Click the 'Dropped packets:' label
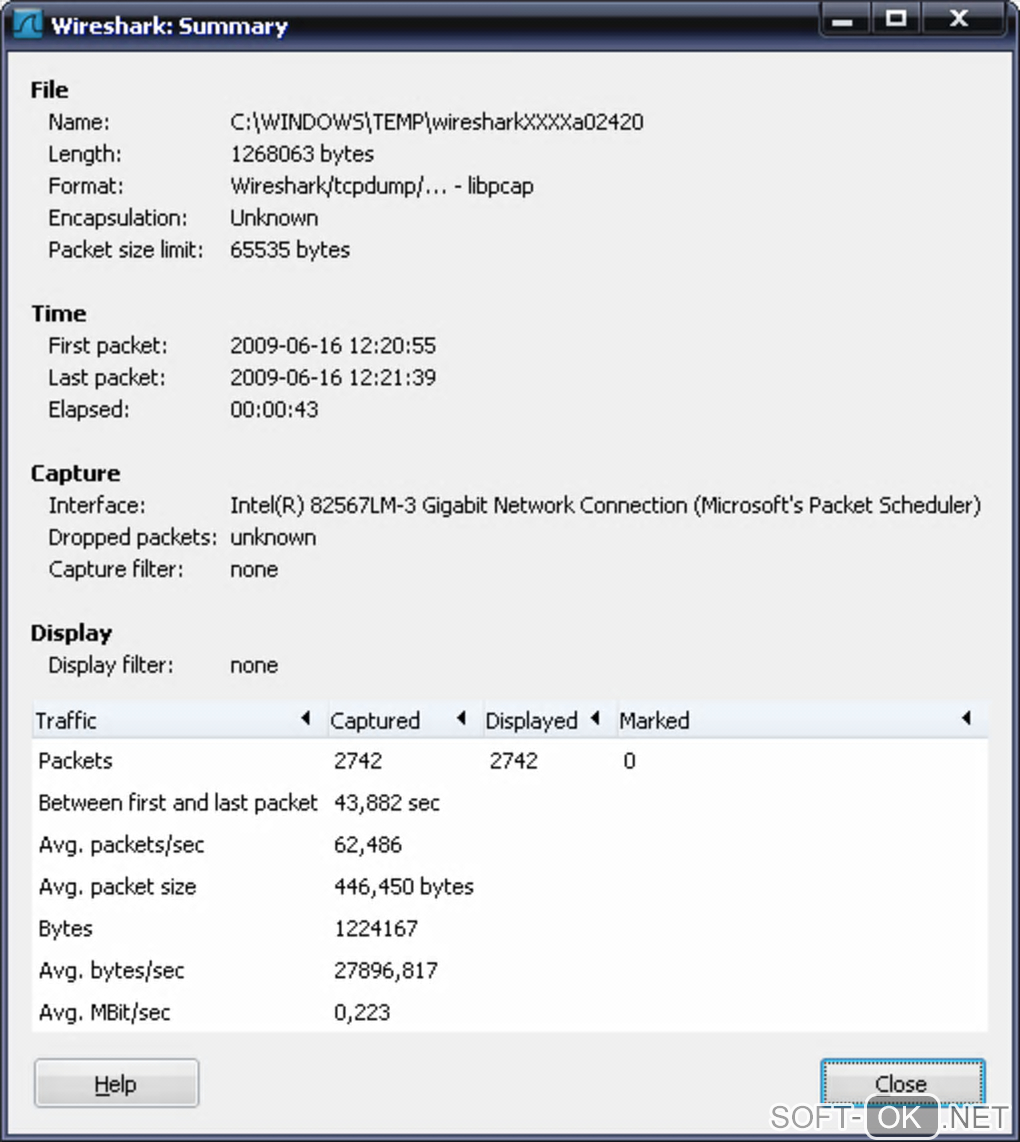 point(133,537)
